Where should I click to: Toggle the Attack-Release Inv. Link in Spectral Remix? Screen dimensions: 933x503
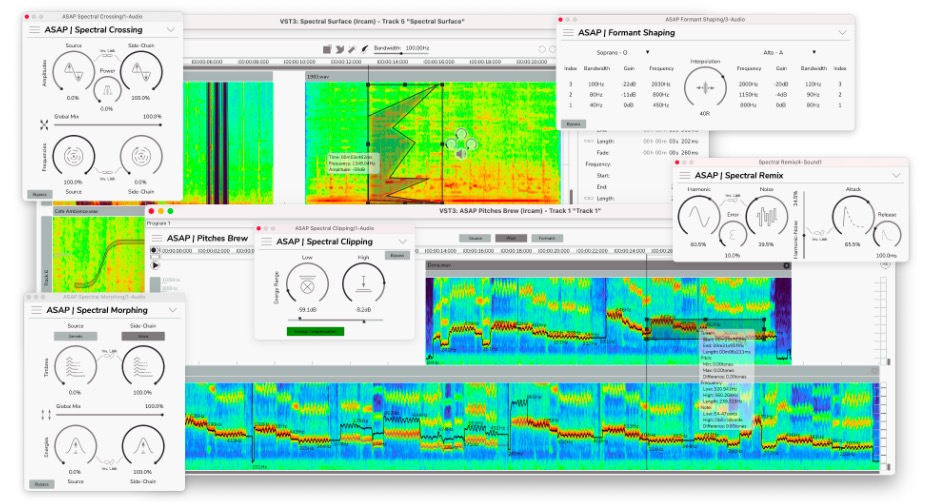pos(819,233)
